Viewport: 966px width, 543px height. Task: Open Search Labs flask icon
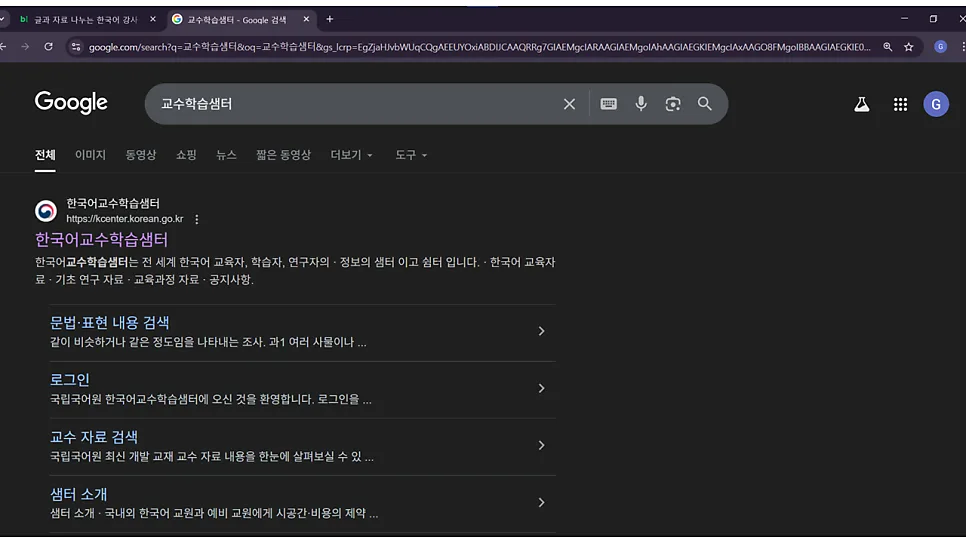[861, 104]
